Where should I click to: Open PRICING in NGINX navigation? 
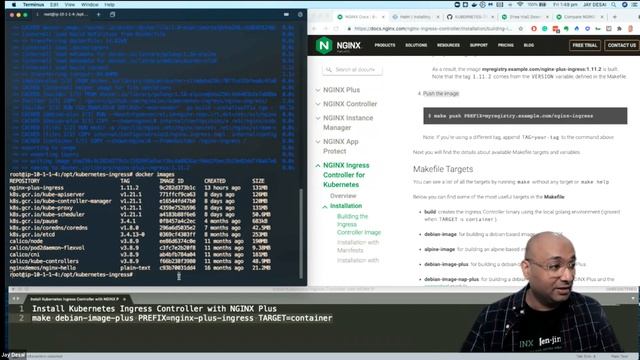click(x=505, y=45)
